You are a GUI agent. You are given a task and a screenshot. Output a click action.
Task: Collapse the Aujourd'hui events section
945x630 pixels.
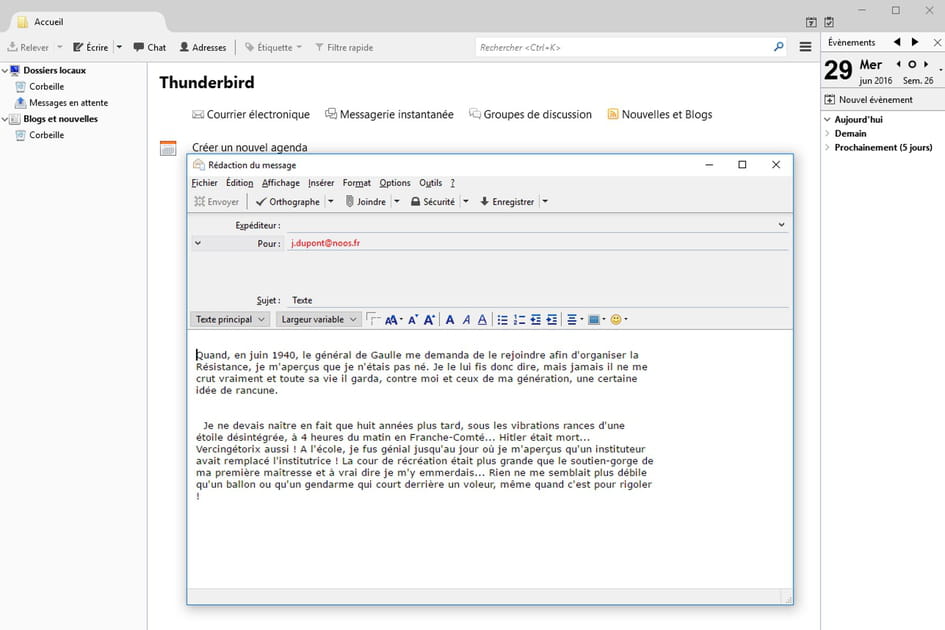(x=827, y=120)
